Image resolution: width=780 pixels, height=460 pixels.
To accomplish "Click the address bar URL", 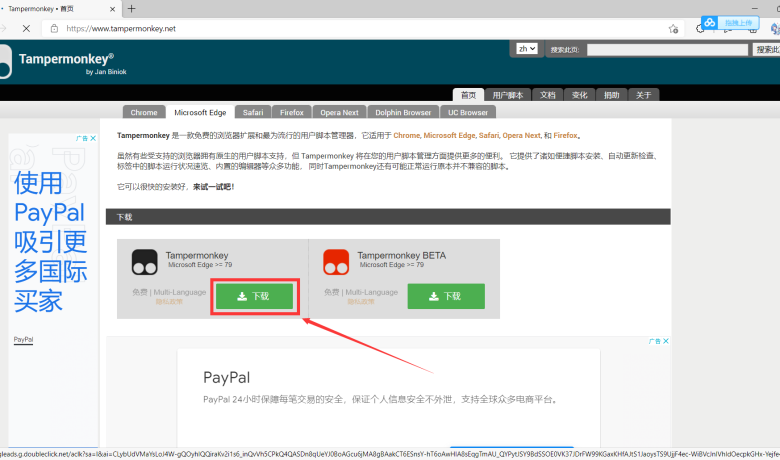I will (121, 28).
